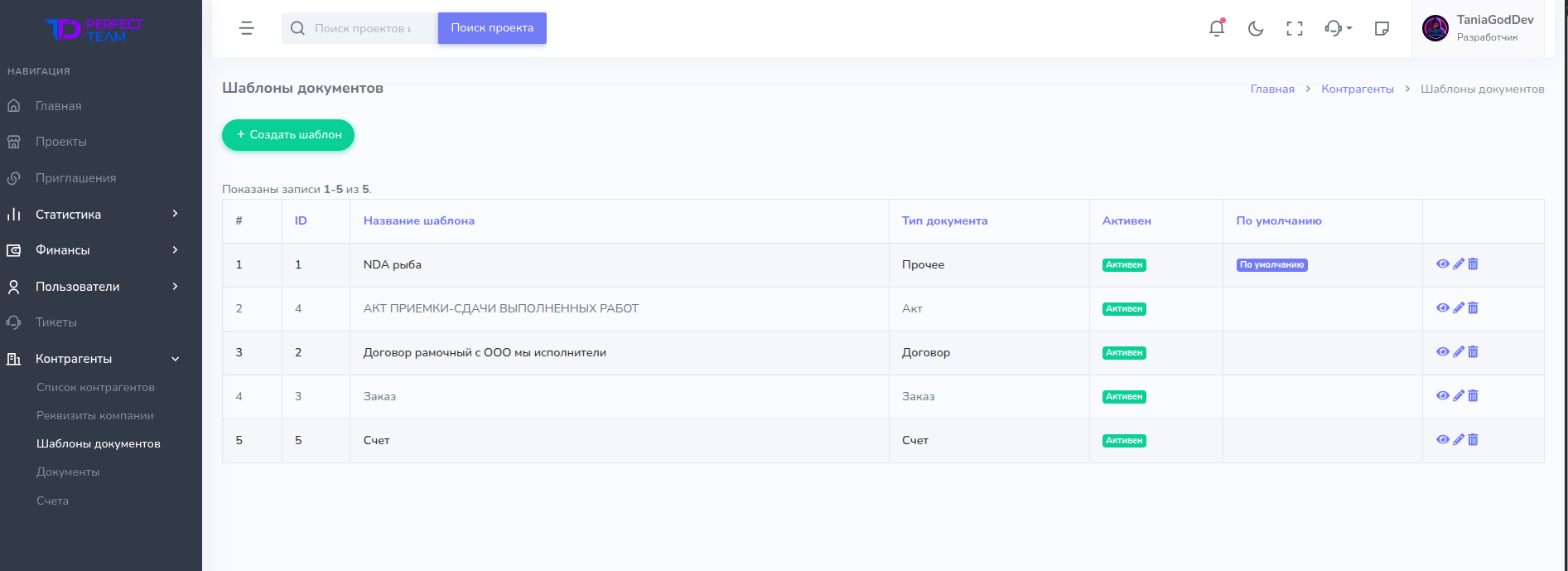Delete the Заказ template trash icon

tap(1473, 396)
